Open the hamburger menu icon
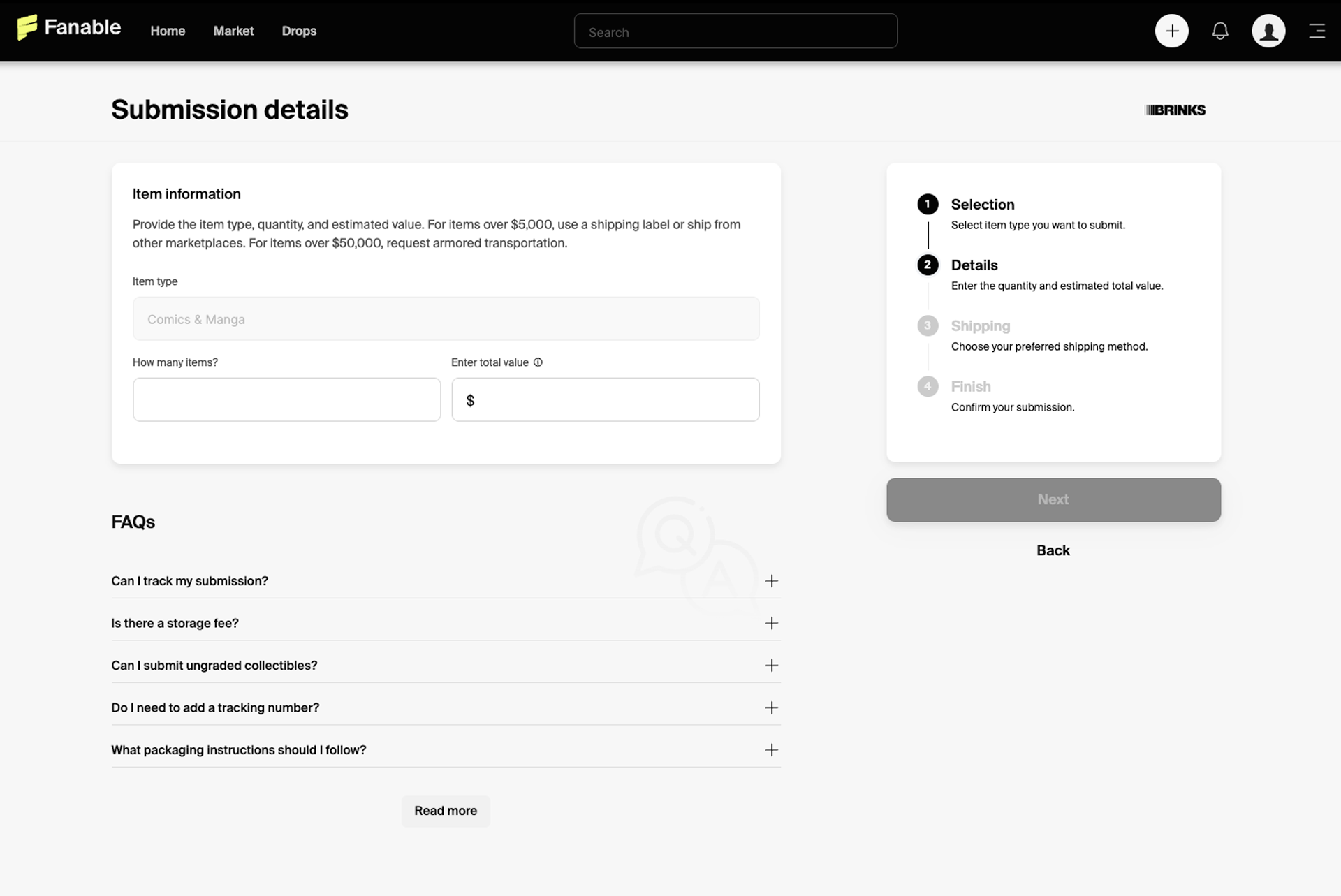The width and height of the screenshot is (1341, 896). [x=1317, y=31]
